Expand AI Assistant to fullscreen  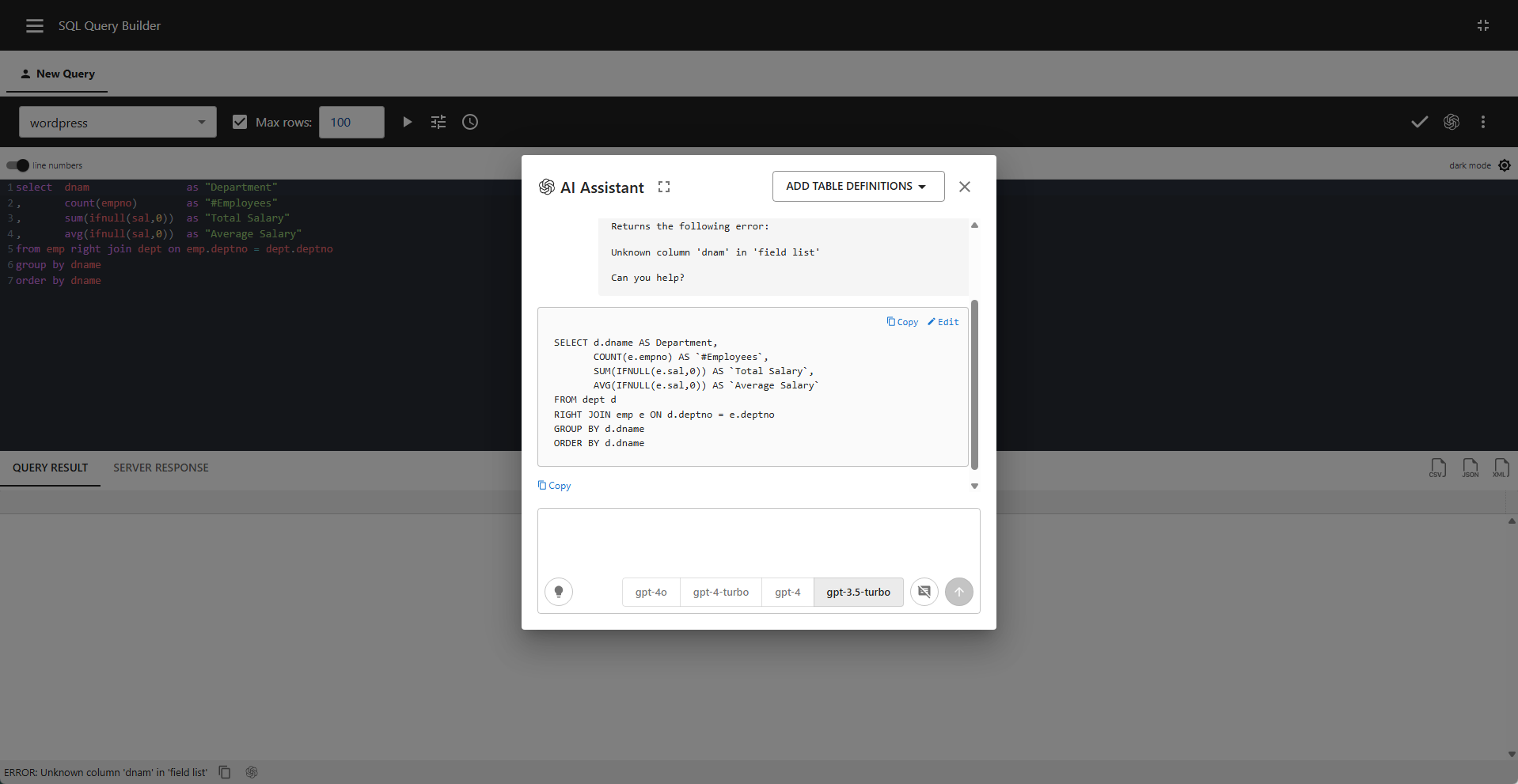click(664, 187)
